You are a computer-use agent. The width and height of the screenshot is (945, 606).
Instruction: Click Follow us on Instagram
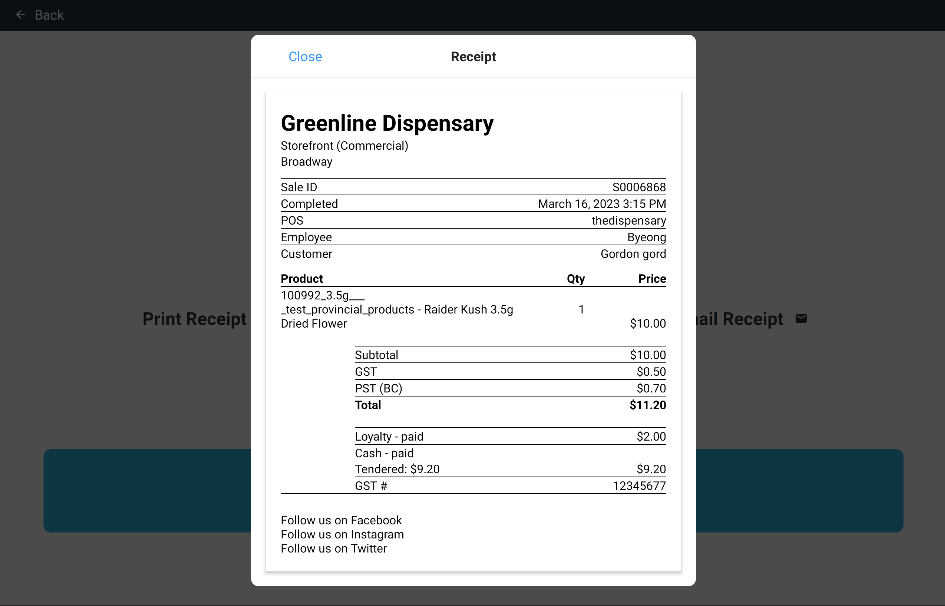(x=342, y=534)
